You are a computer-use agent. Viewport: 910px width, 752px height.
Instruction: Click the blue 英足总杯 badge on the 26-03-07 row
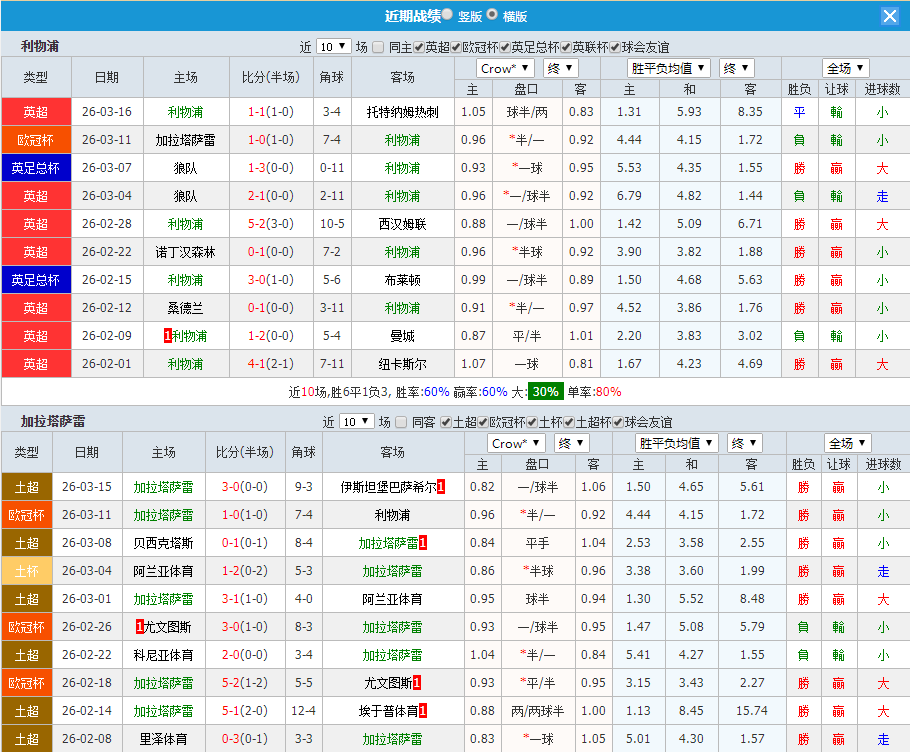coord(36,168)
